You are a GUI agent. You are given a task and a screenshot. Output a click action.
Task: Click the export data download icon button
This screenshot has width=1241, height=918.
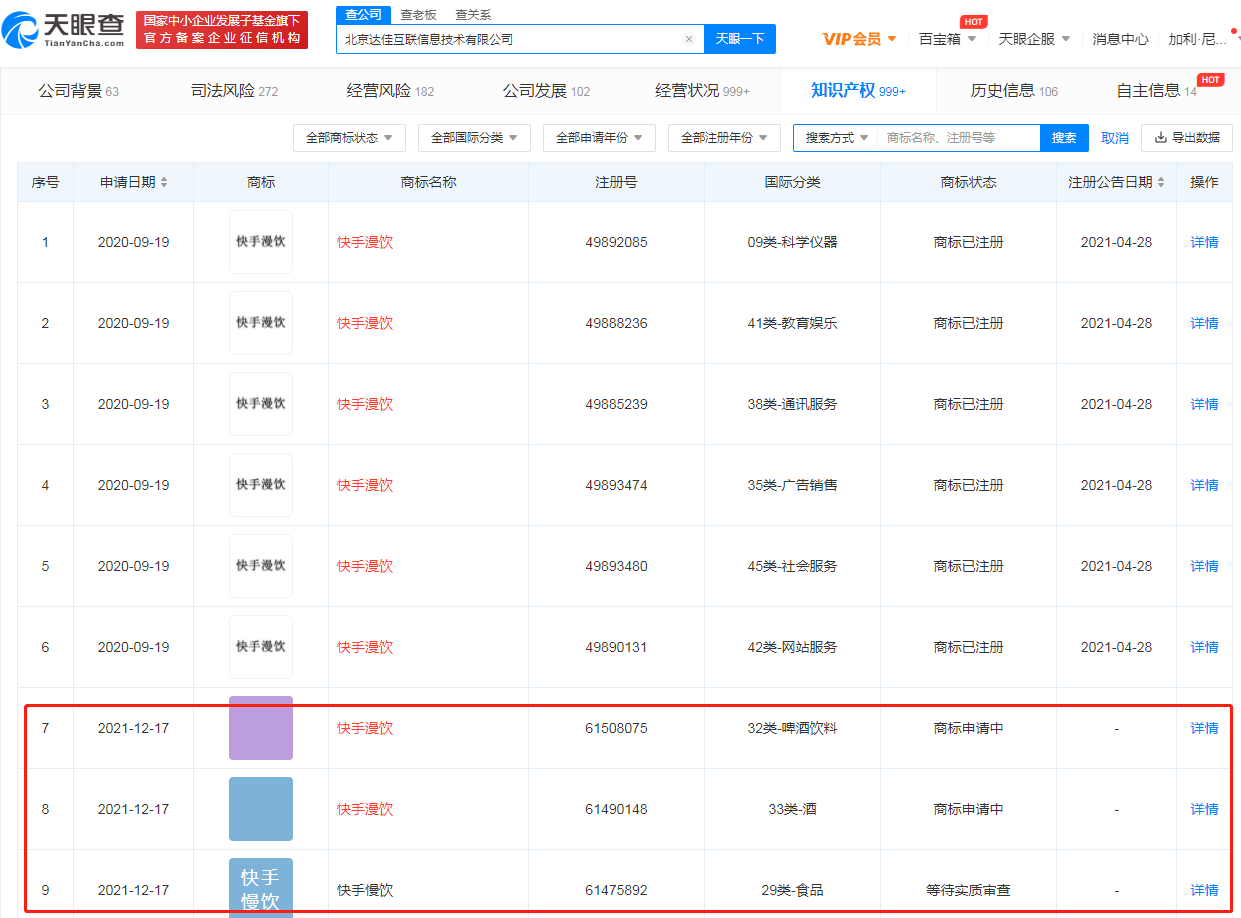1187,138
